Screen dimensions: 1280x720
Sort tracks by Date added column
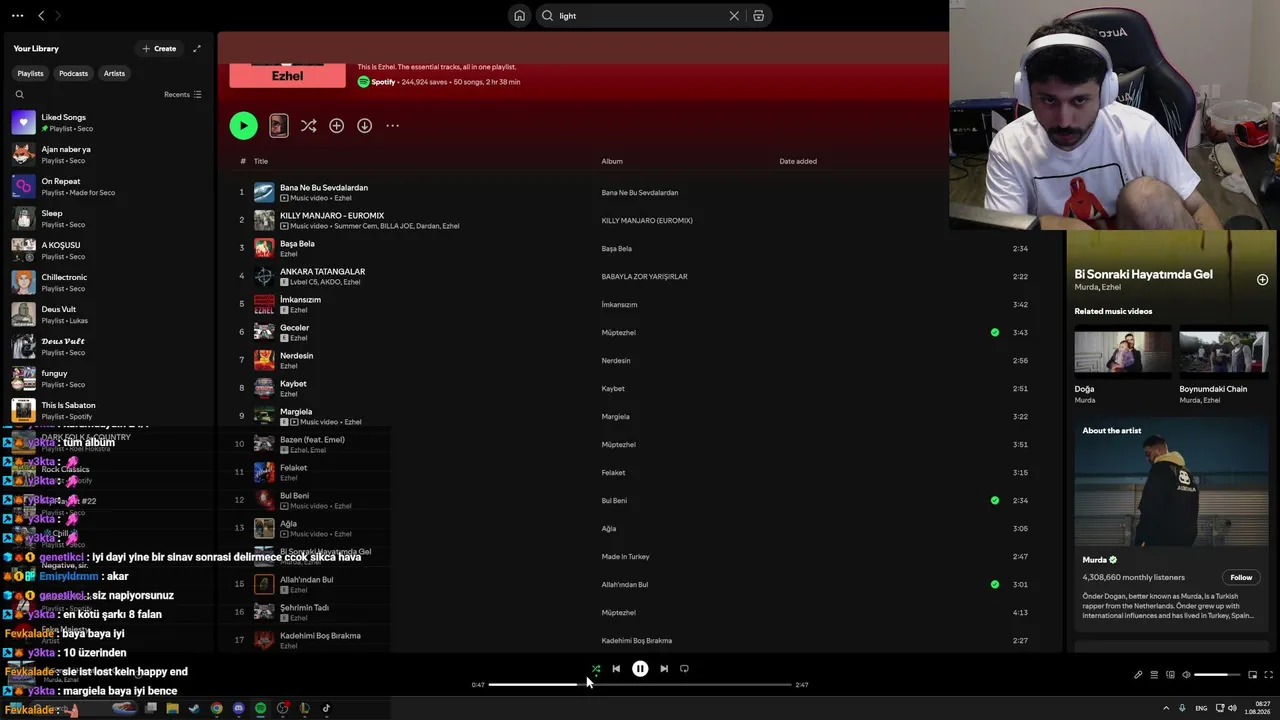coord(798,161)
